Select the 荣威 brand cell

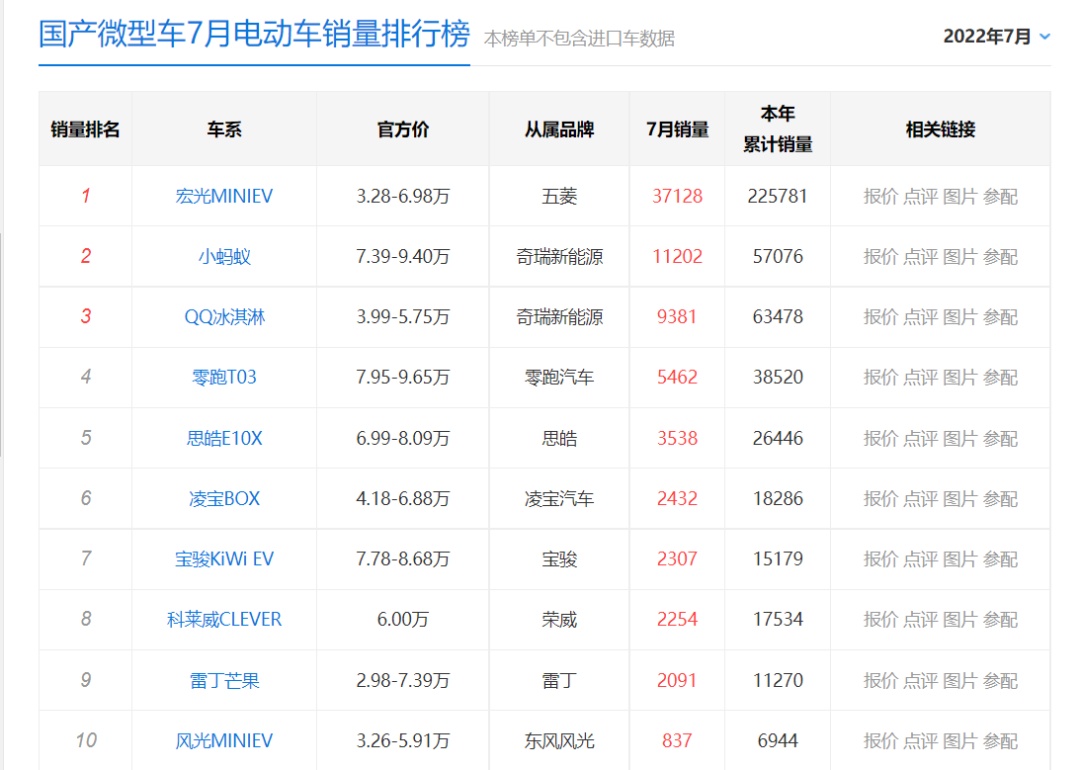click(559, 619)
